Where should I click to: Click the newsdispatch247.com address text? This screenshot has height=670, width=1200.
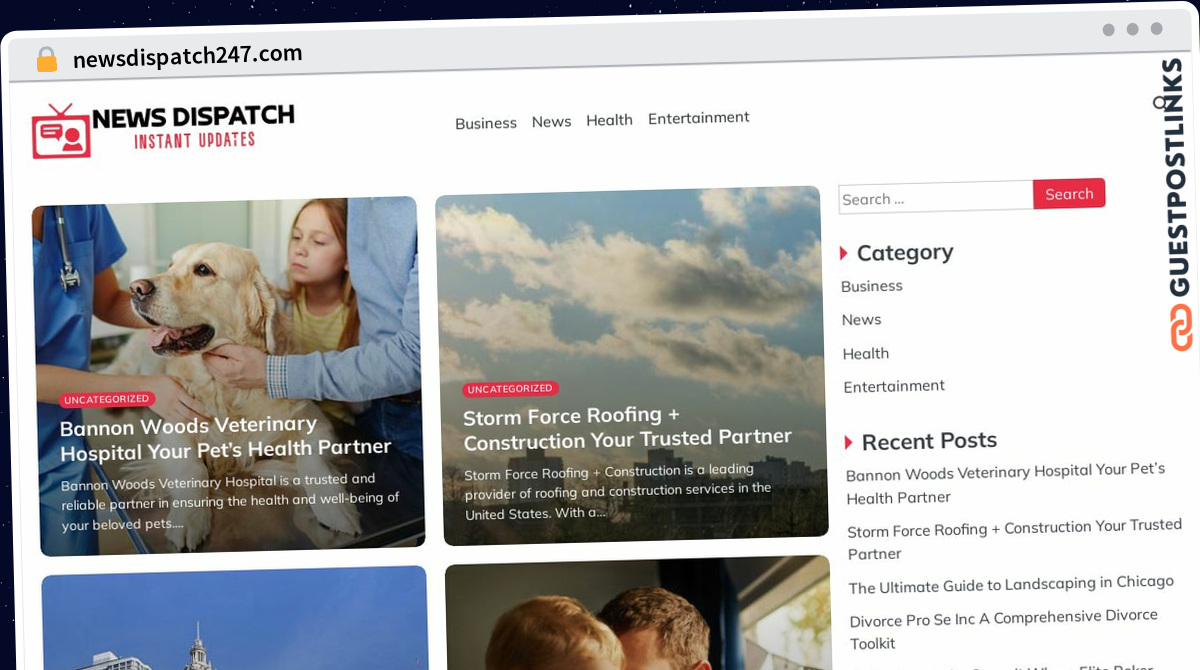188,56
